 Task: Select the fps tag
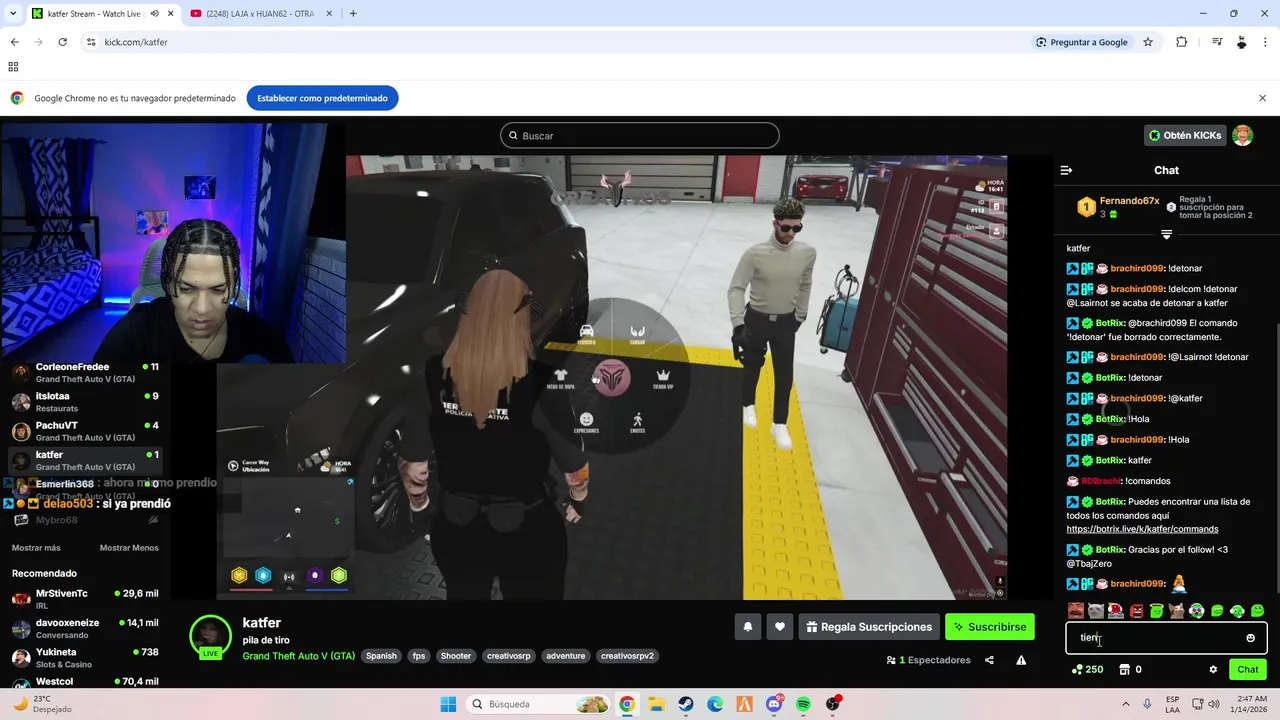click(419, 656)
